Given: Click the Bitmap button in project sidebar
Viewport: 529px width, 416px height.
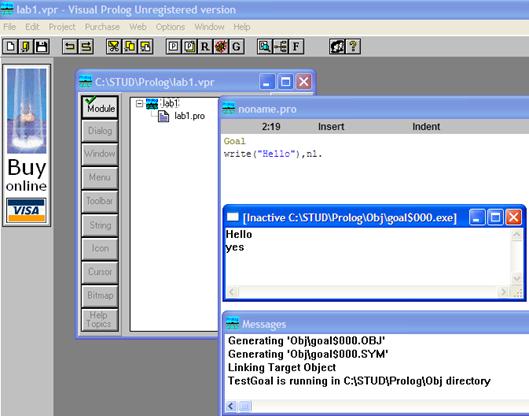Looking at the screenshot, I should coord(100,296).
